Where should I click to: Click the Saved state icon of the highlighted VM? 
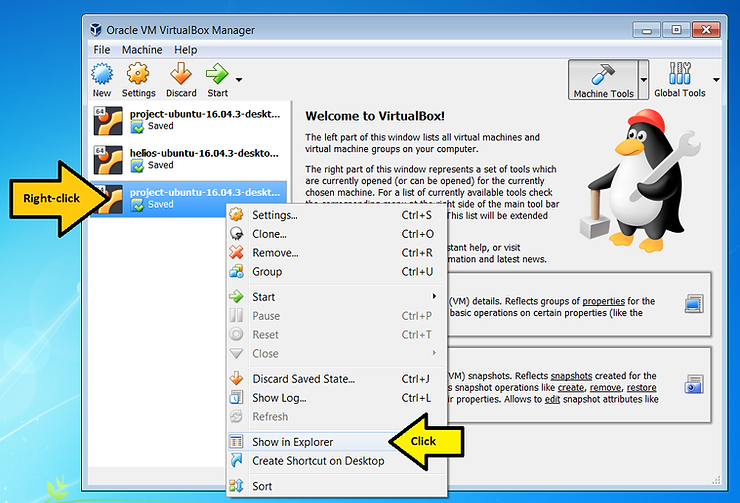[137, 205]
